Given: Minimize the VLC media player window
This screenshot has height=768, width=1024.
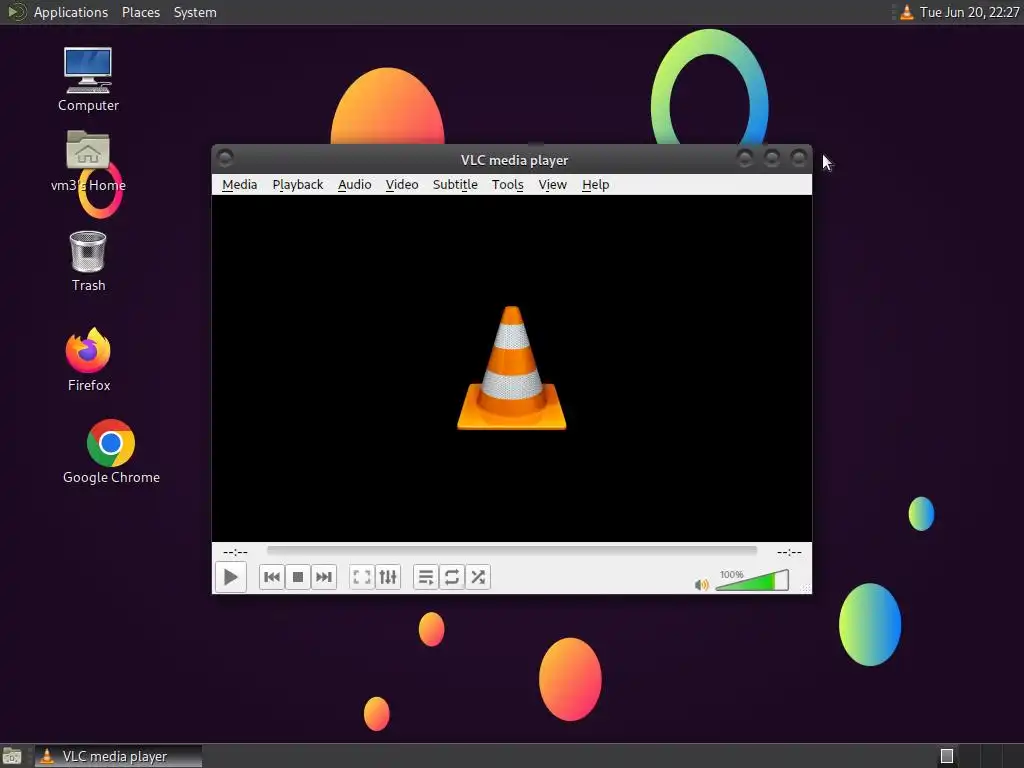Looking at the screenshot, I should coord(744,158).
